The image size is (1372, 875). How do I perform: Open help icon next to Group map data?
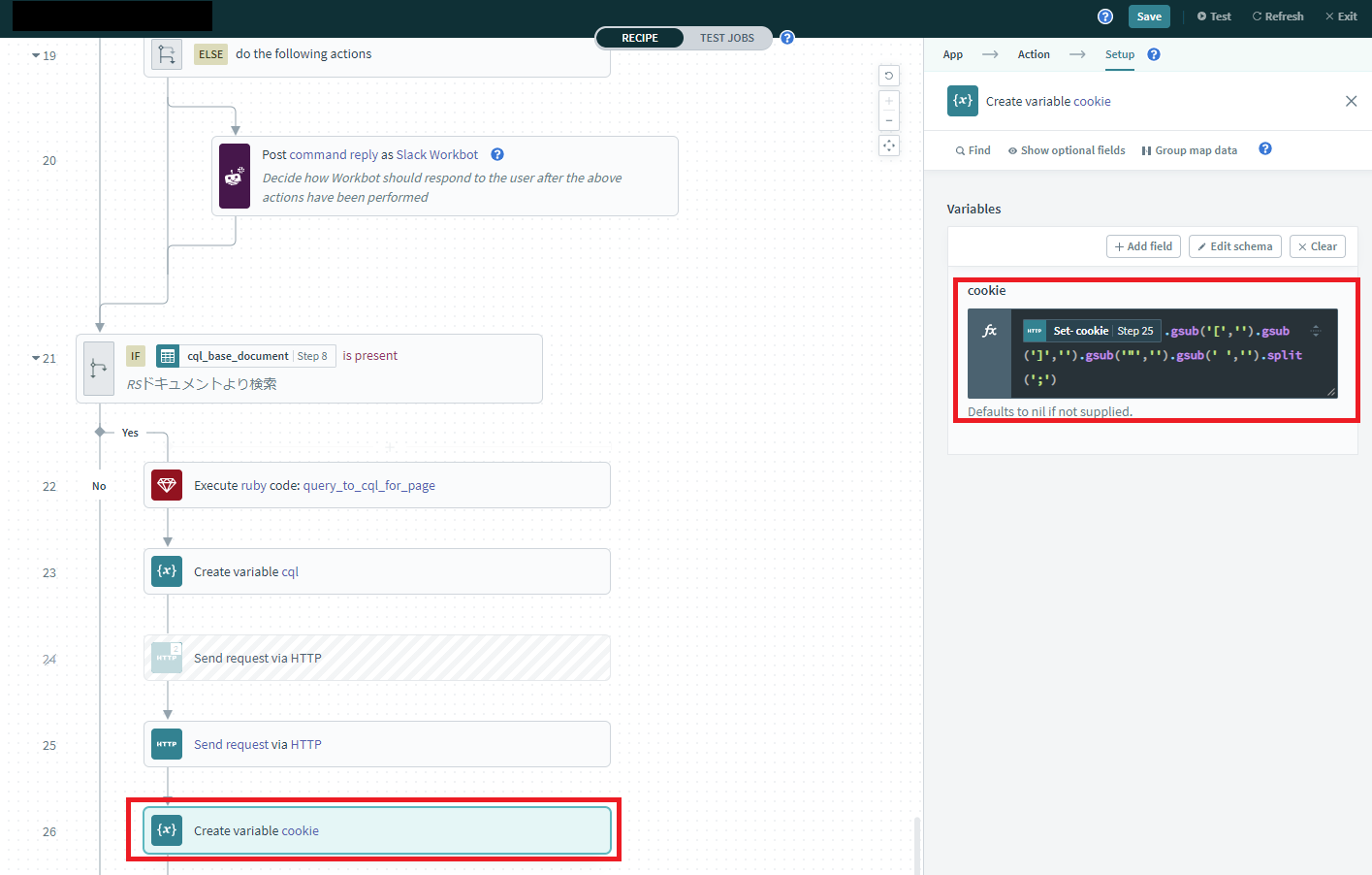[1265, 148]
